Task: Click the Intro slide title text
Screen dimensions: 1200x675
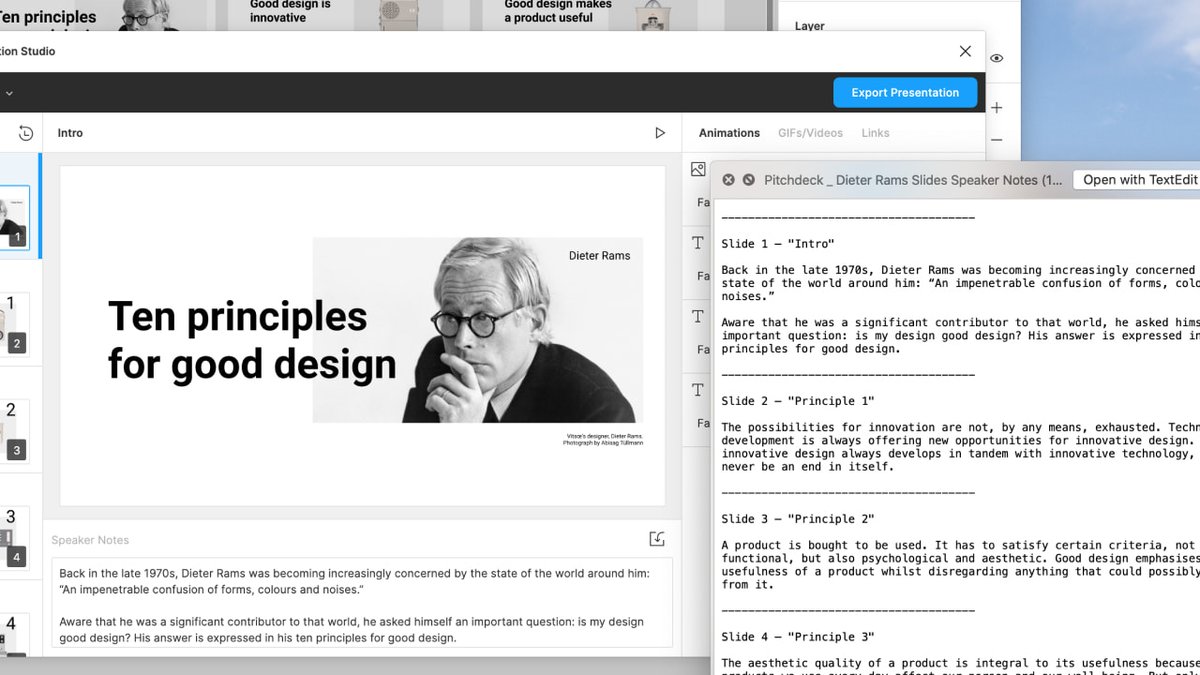Action: click(70, 133)
